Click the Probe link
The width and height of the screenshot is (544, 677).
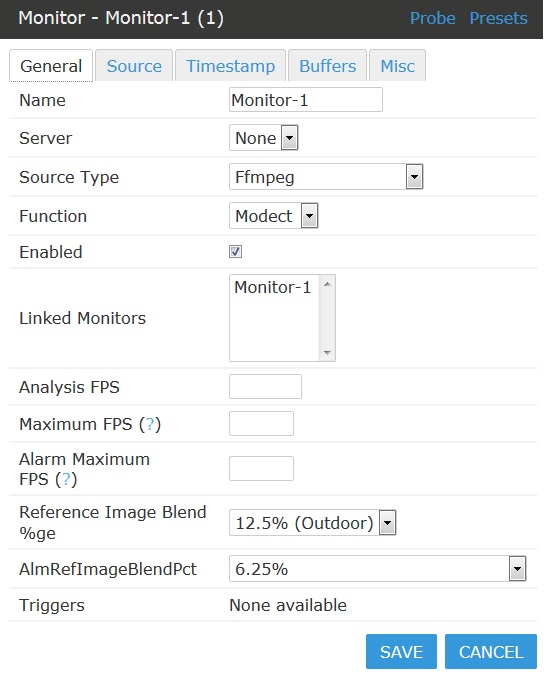tap(432, 19)
